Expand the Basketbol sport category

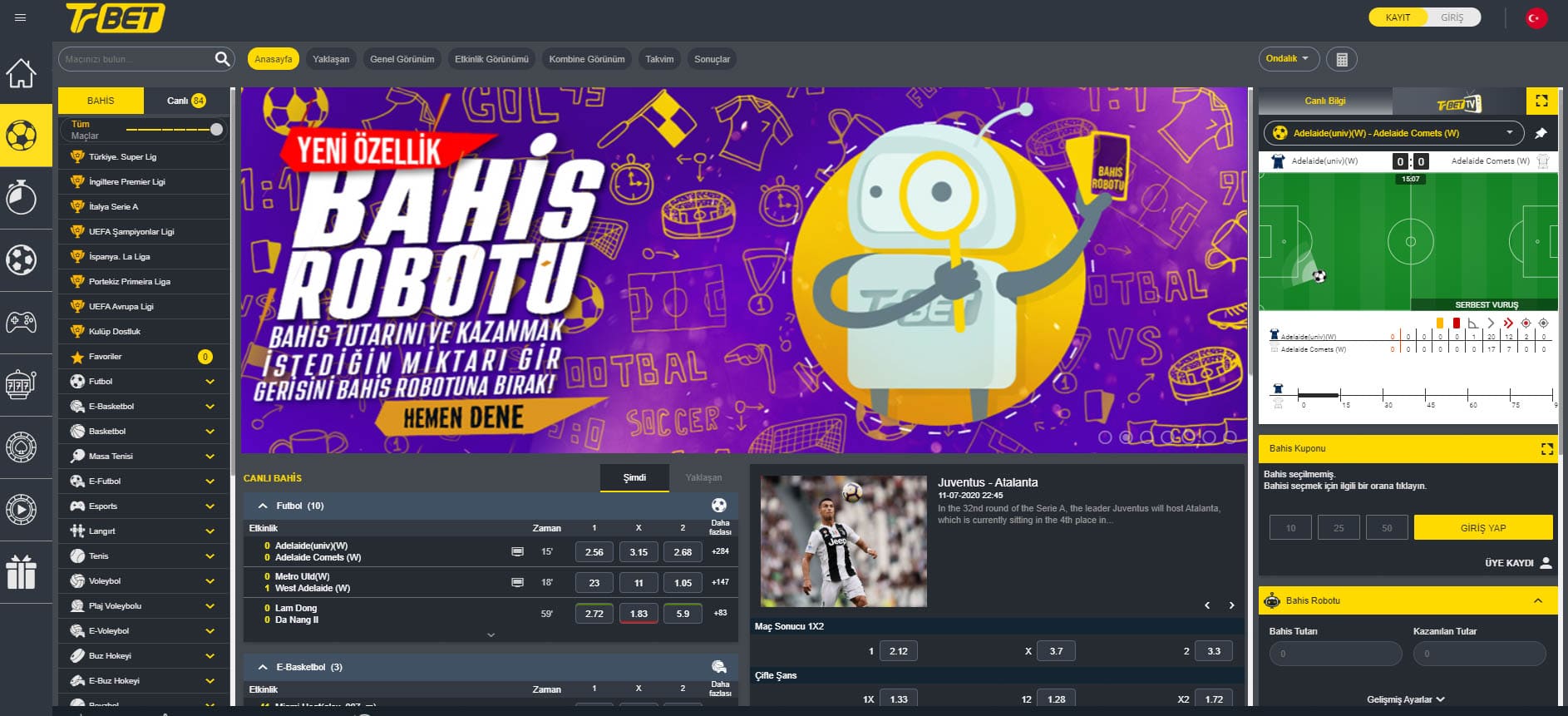(210, 432)
